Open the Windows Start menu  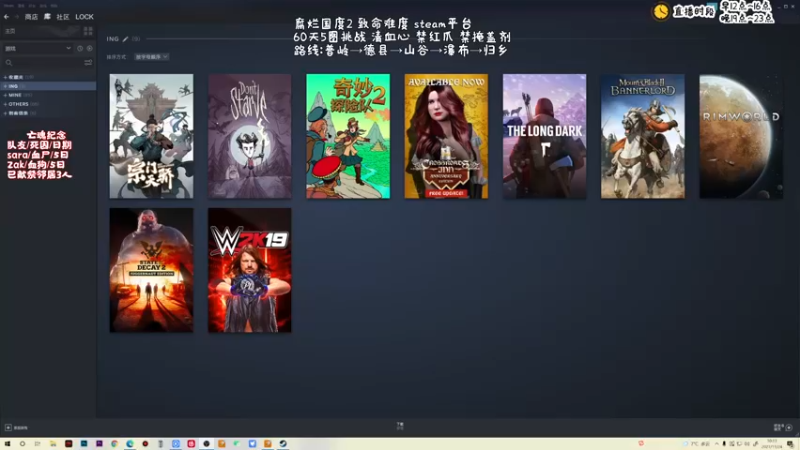pos(7,444)
